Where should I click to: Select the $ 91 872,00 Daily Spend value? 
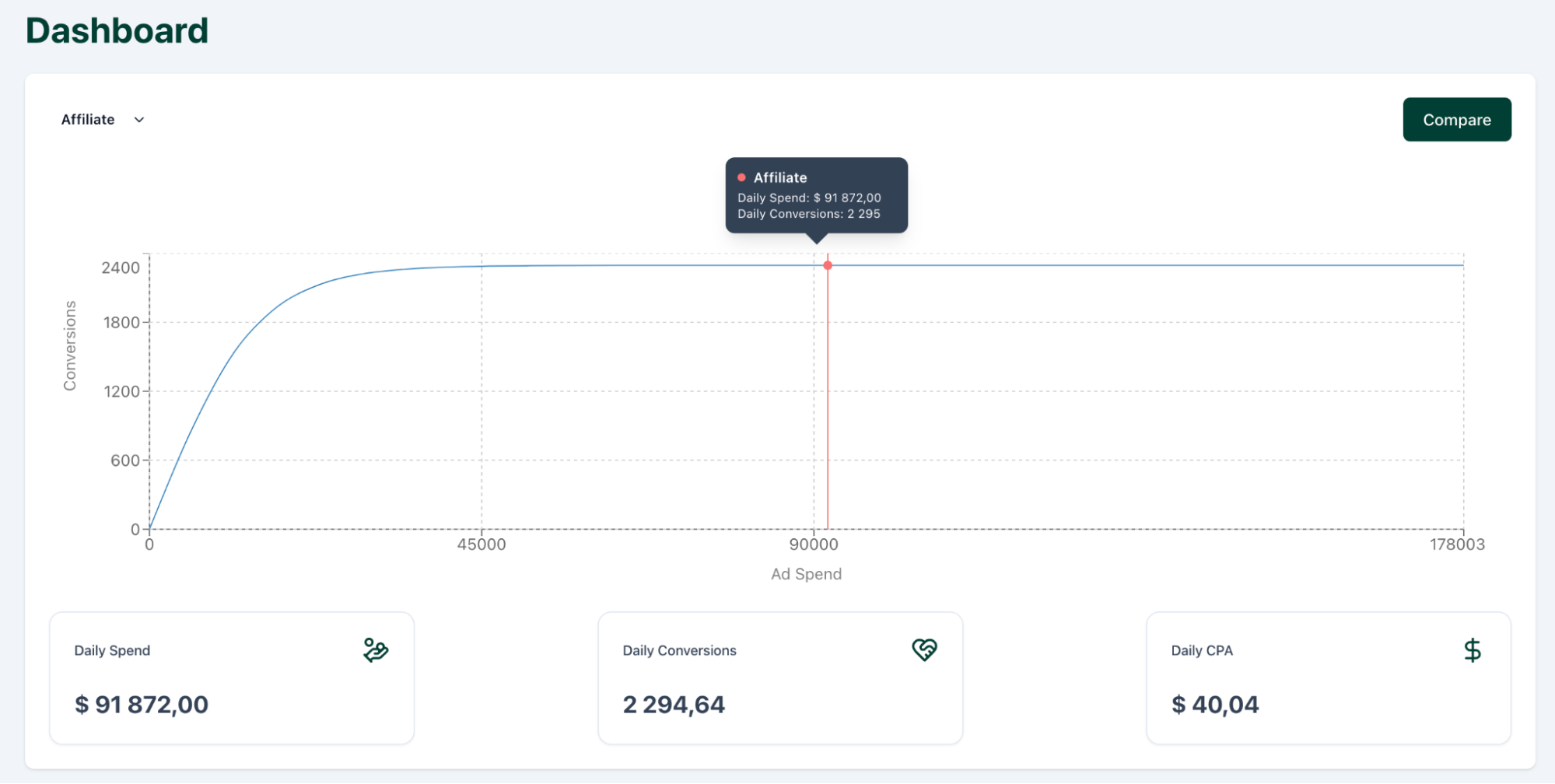[x=142, y=705]
